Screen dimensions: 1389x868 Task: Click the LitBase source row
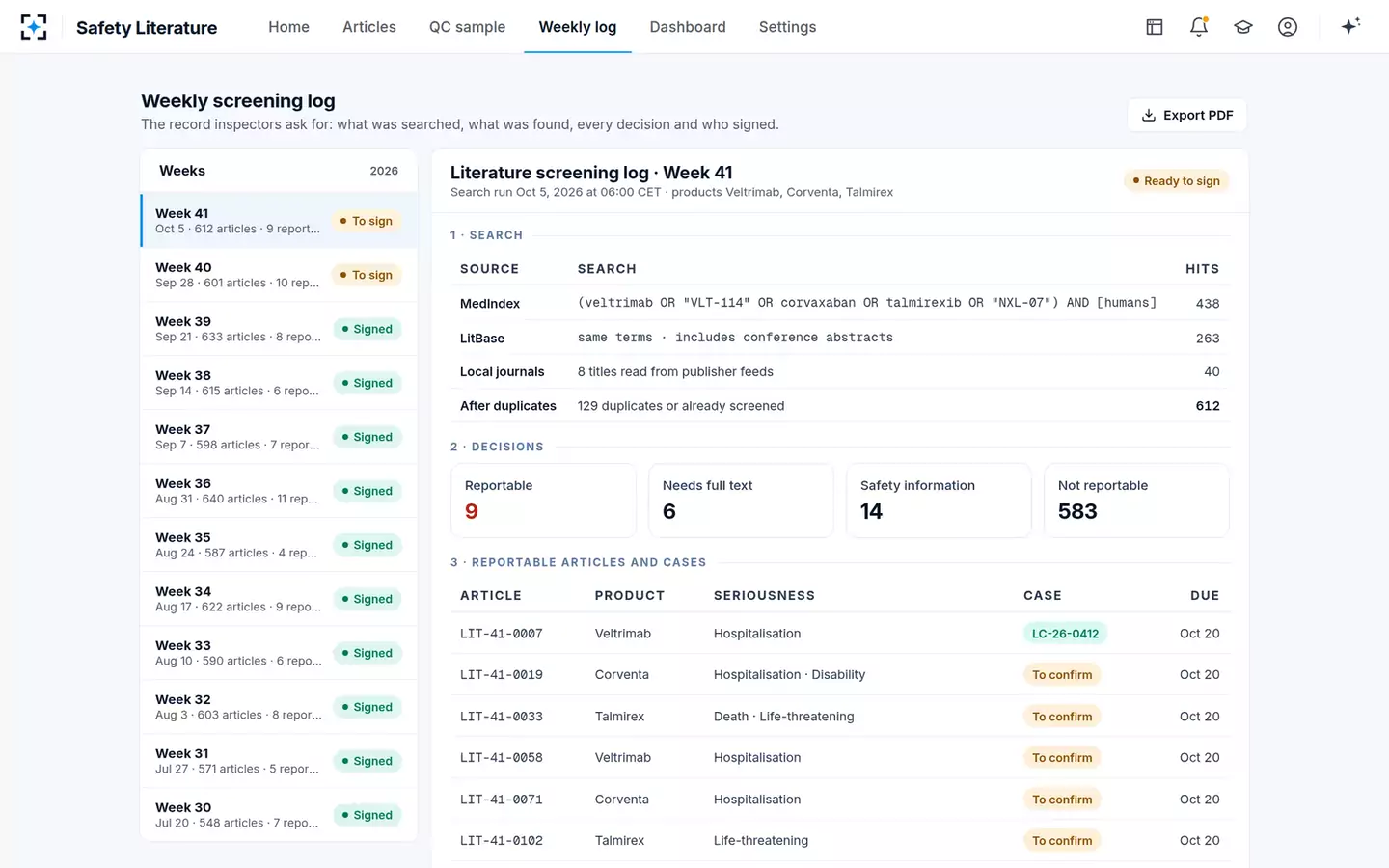tap(840, 338)
